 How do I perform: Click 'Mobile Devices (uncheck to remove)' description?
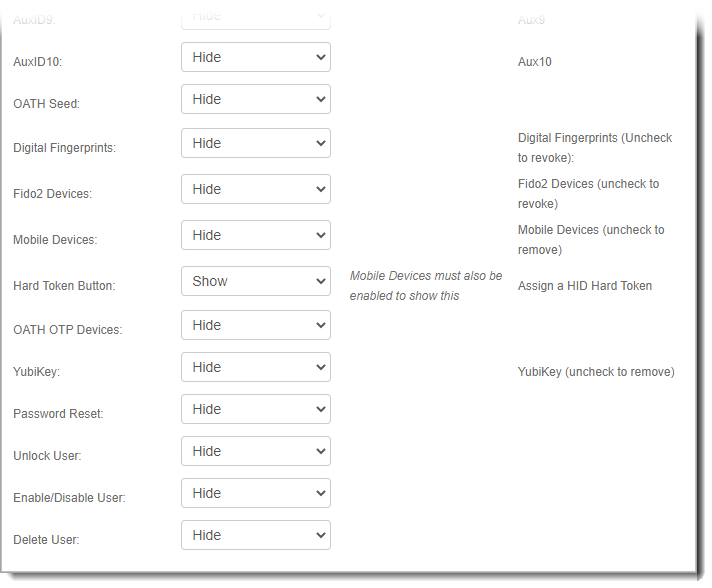(x=590, y=240)
